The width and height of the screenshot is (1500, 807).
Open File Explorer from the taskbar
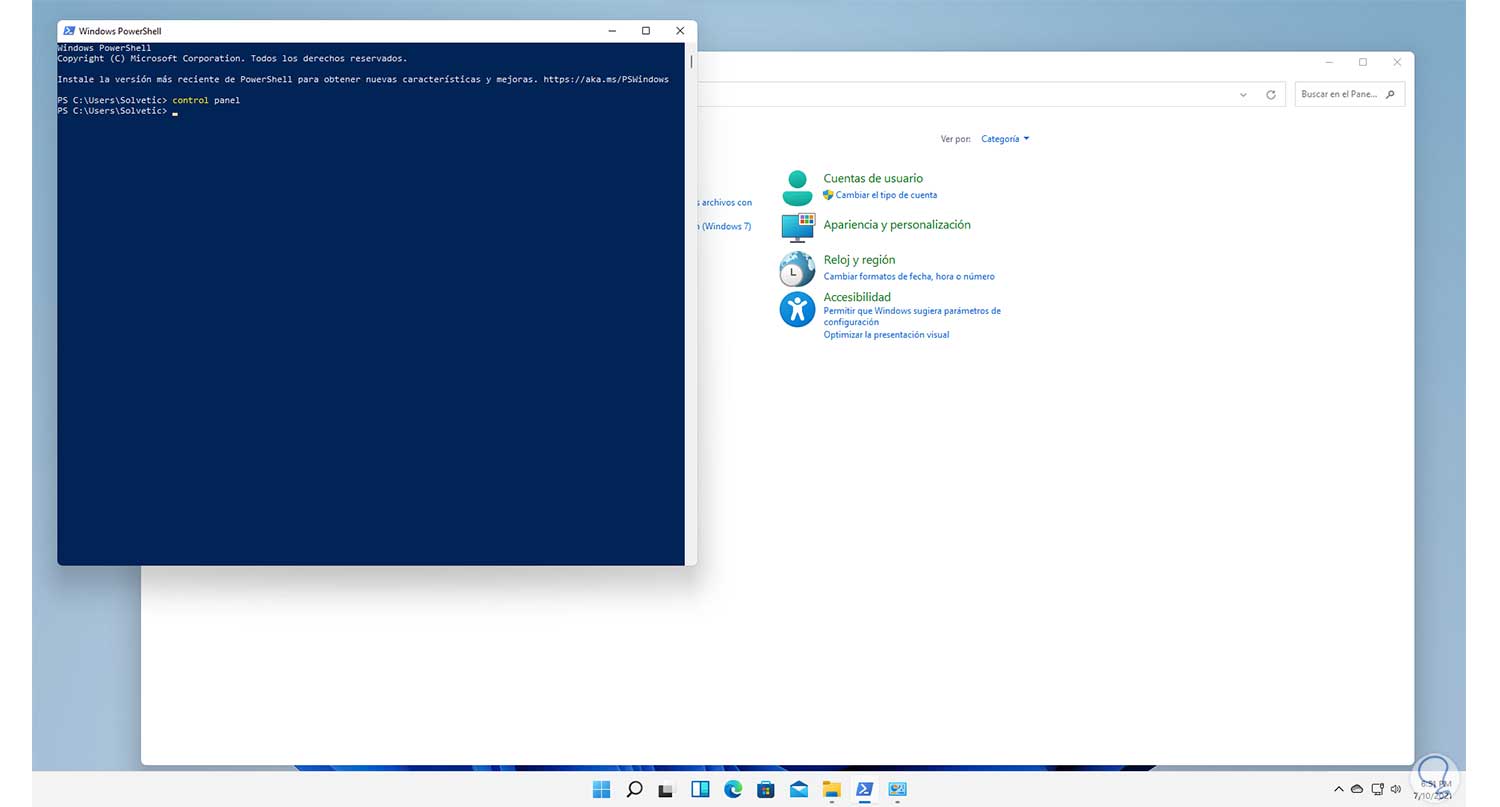[831, 789]
